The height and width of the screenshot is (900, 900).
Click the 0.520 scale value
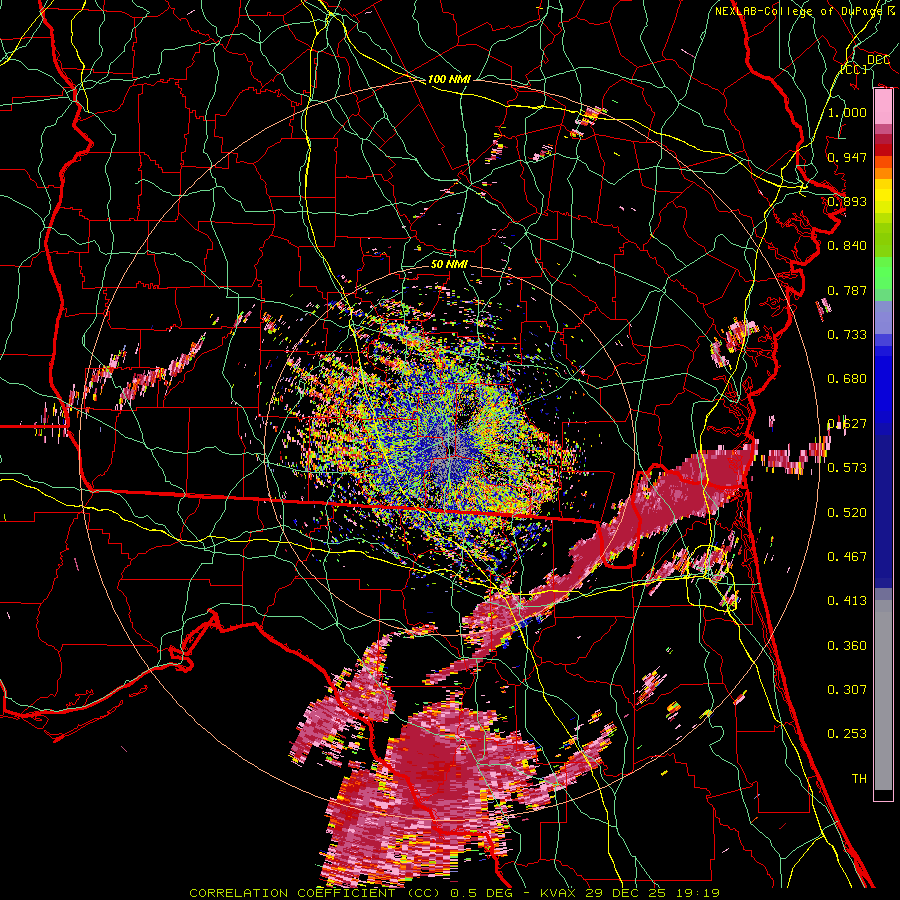(x=847, y=512)
